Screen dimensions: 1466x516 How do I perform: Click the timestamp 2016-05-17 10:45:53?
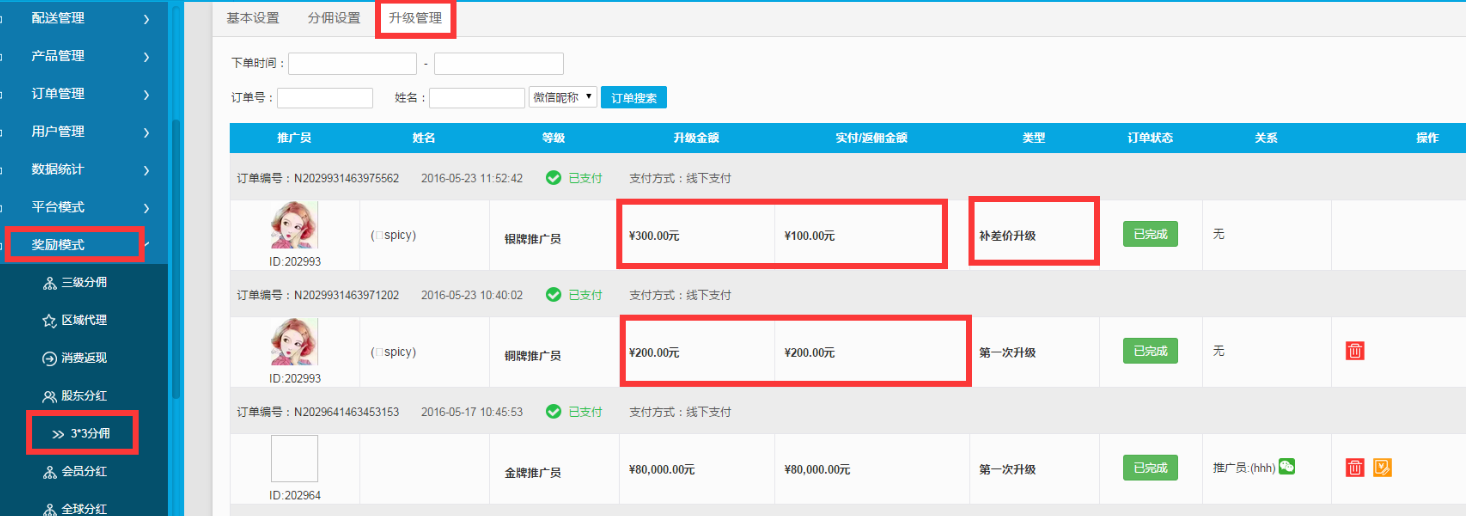471,412
